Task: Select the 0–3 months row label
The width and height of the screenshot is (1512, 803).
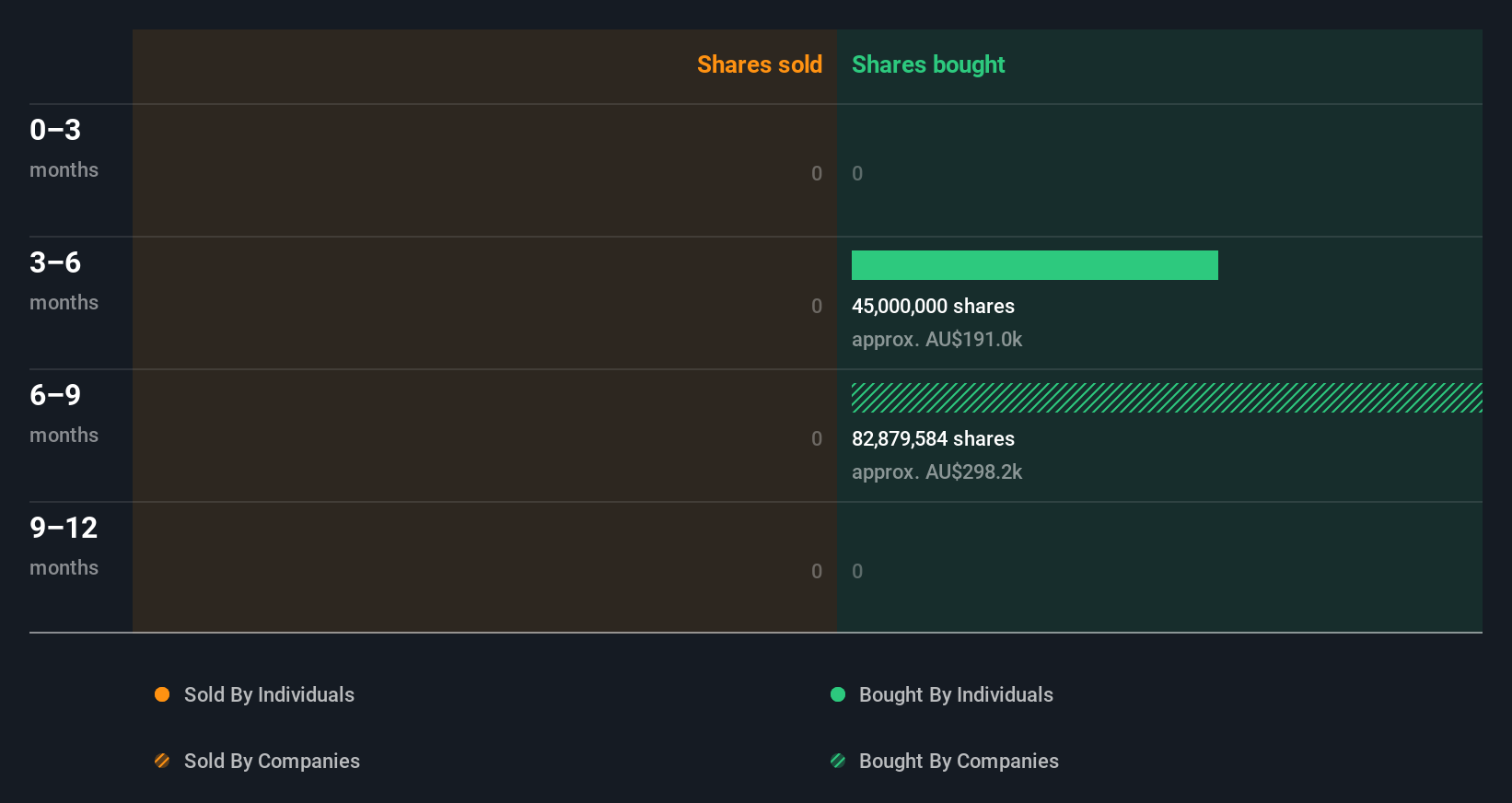Action: (x=64, y=147)
